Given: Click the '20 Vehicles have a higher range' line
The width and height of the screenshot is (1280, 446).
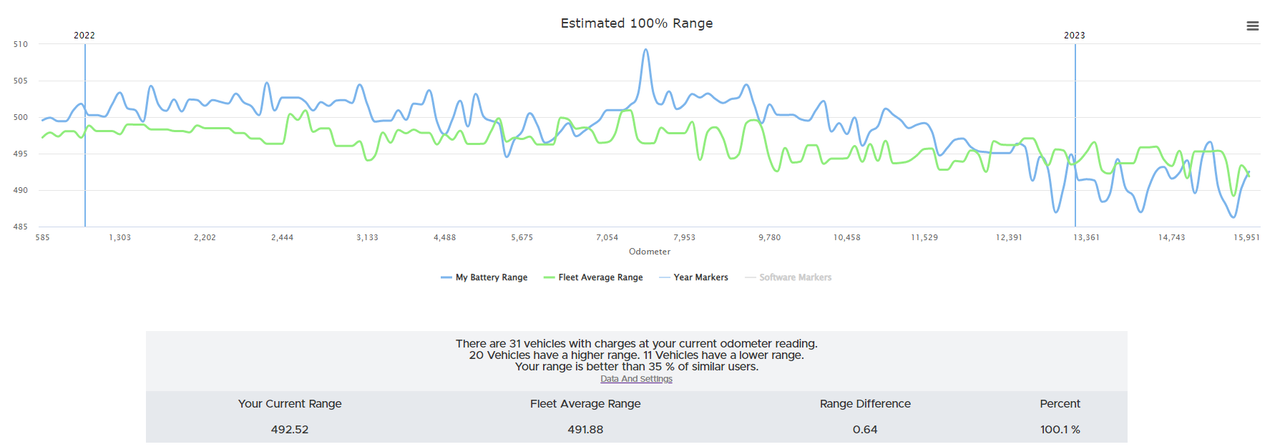Looking at the screenshot, I should pyautogui.click(x=636, y=355).
